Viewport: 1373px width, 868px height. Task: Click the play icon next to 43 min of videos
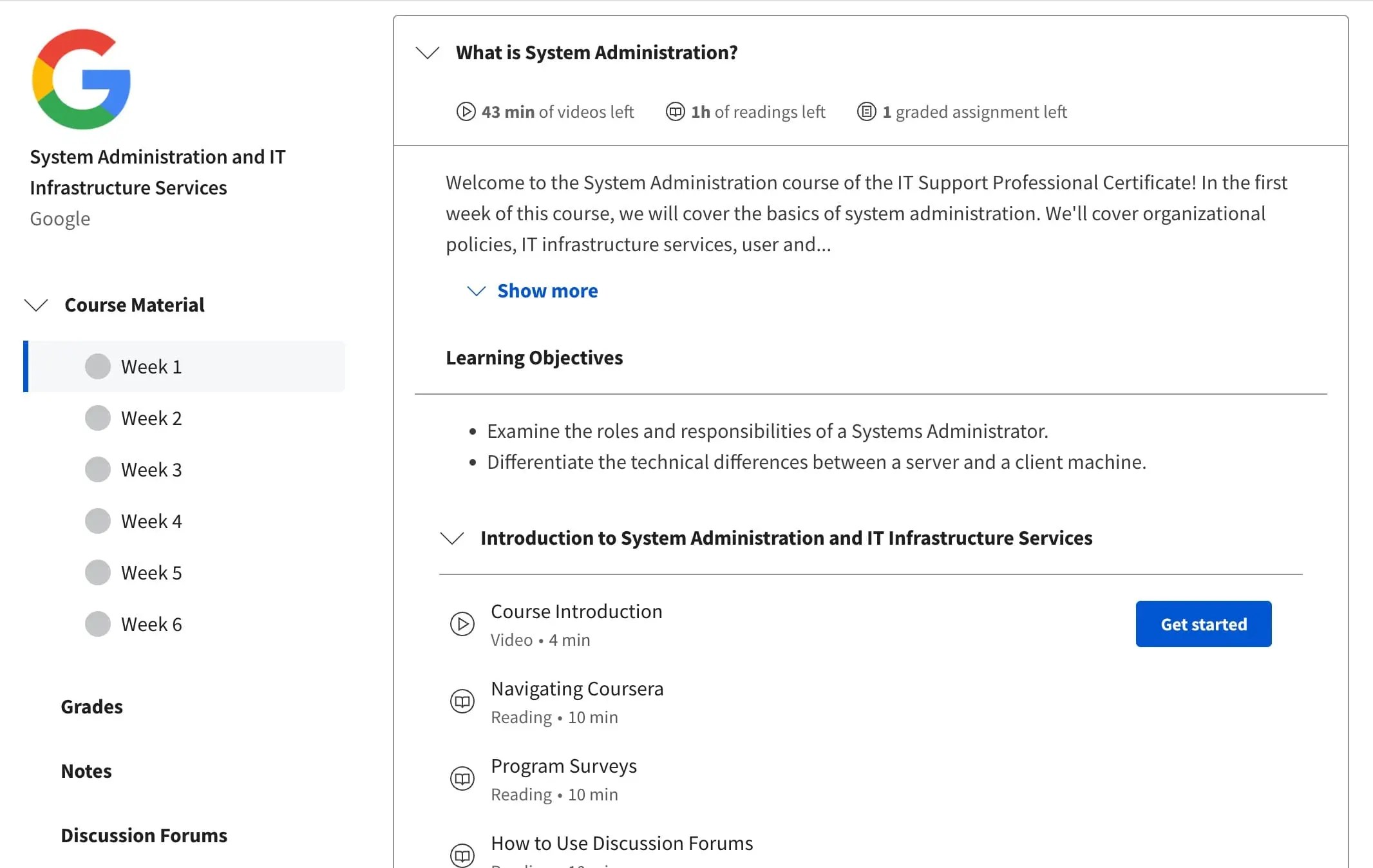465,111
